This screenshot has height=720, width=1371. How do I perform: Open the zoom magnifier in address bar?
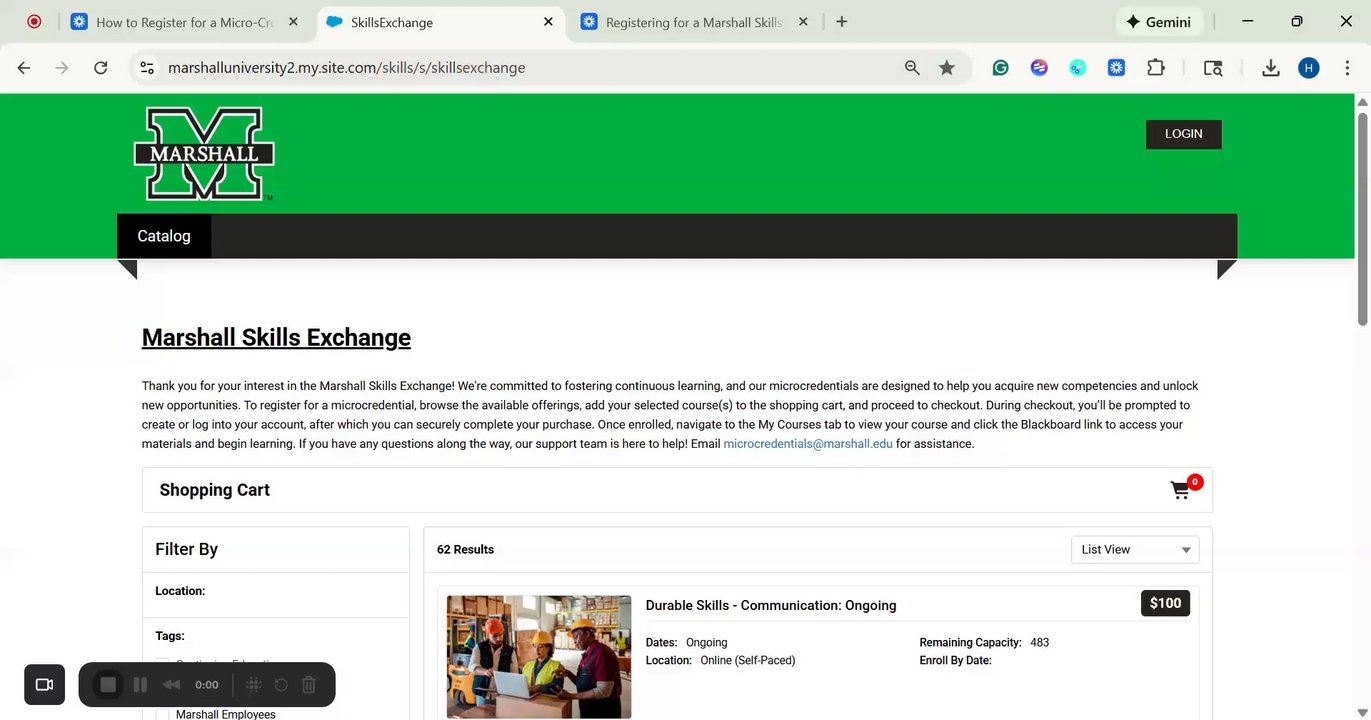coord(912,68)
